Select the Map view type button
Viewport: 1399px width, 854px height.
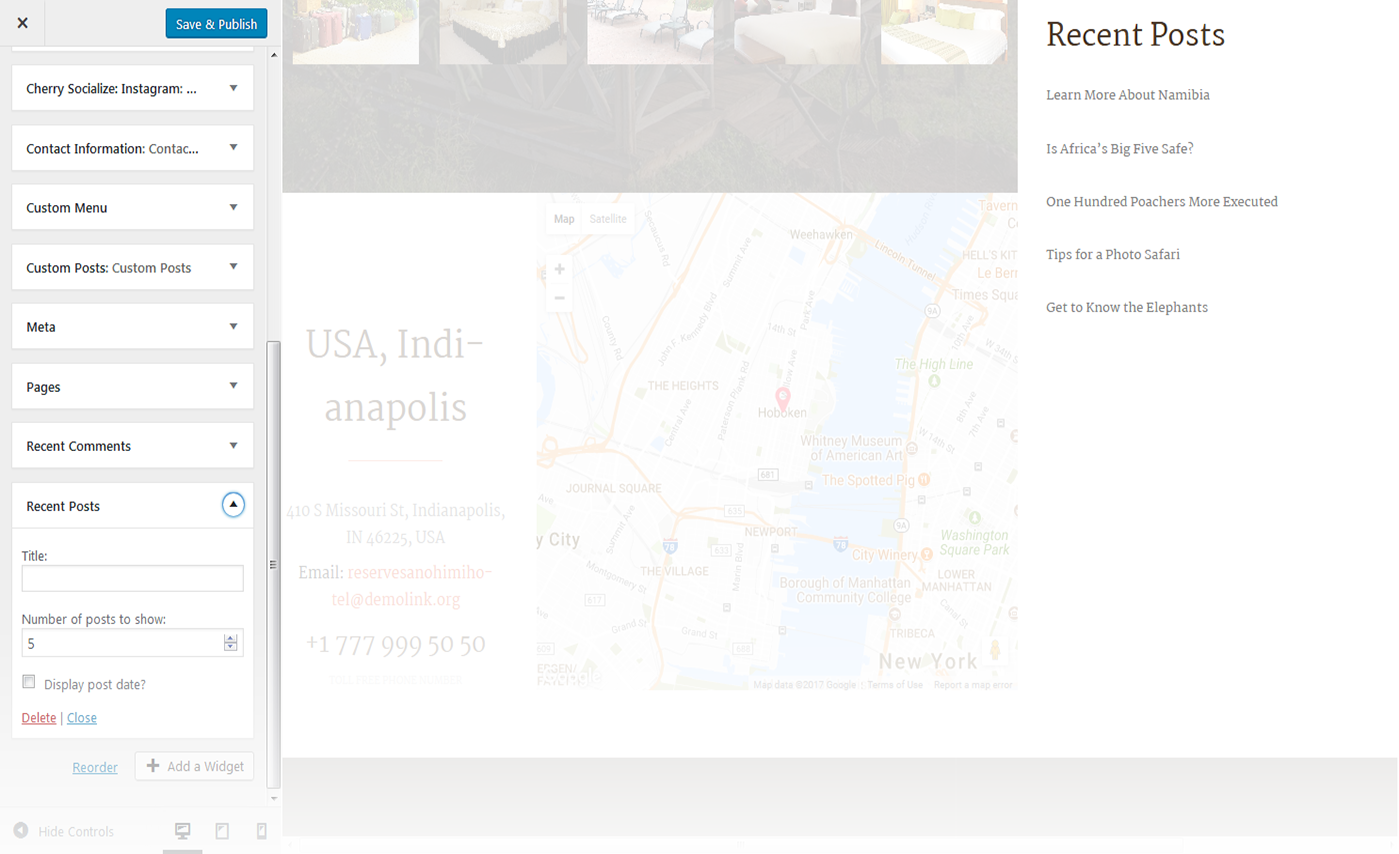tap(564, 219)
